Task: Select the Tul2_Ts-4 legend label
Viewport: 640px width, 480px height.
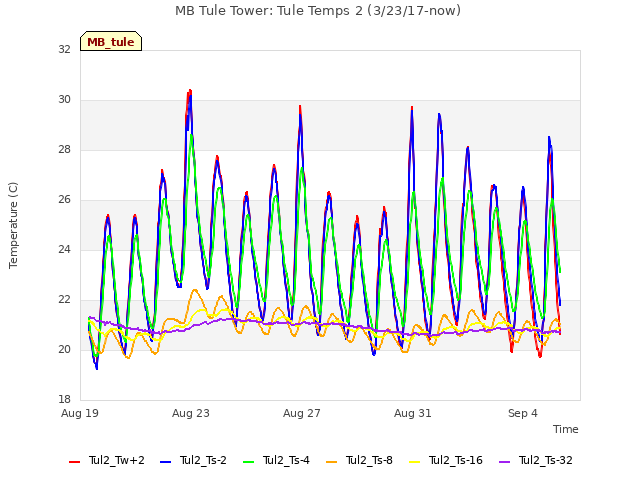Action: tap(286, 460)
